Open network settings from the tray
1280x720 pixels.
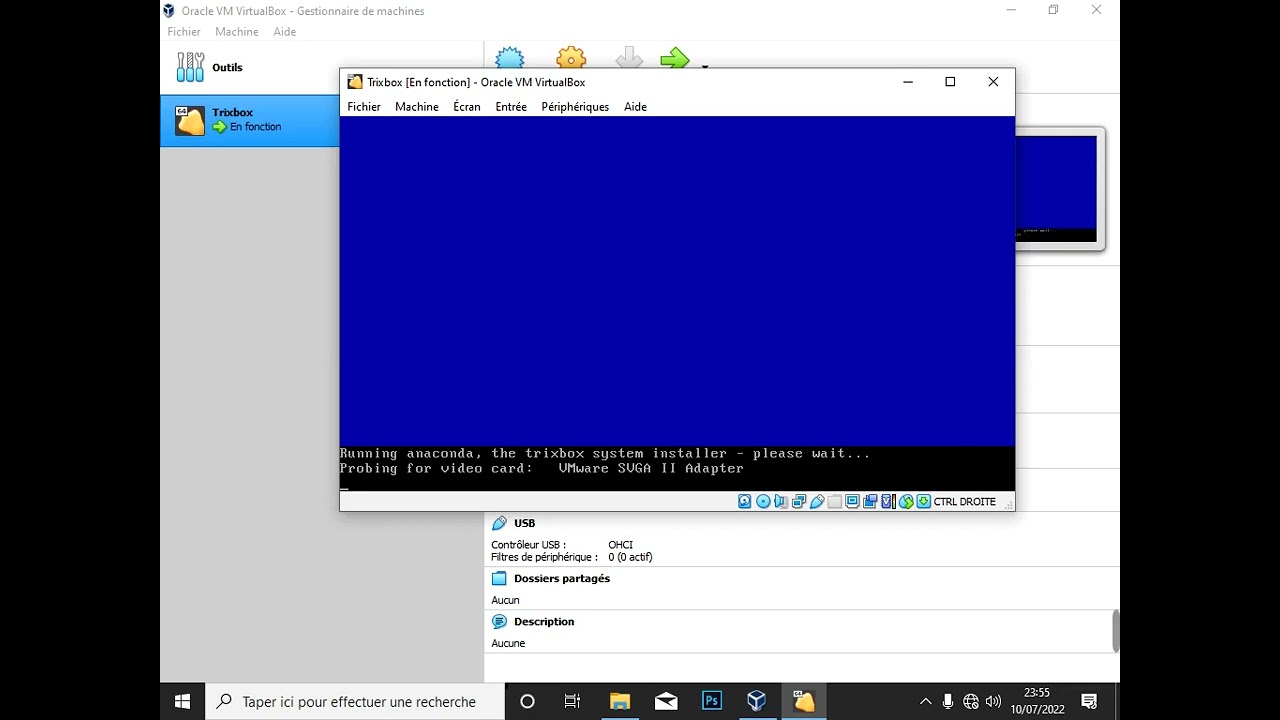click(970, 701)
